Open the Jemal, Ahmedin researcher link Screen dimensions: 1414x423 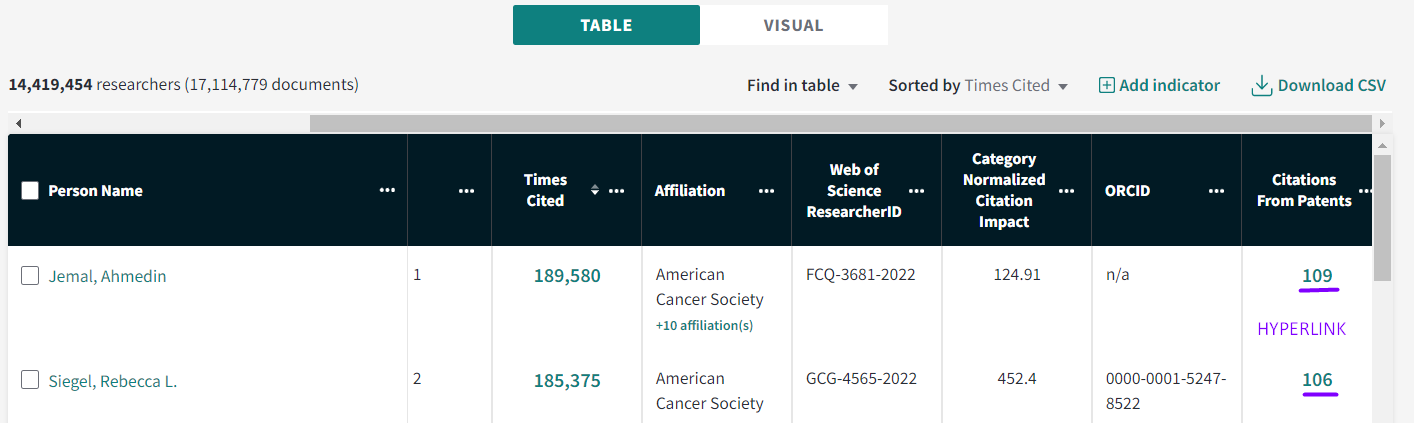(x=107, y=277)
